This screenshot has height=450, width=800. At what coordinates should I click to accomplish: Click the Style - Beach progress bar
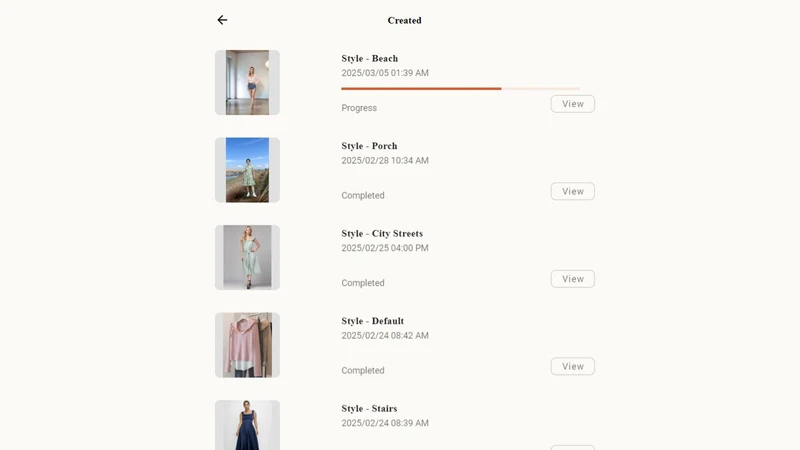pyautogui.click(x=460, y=89)
